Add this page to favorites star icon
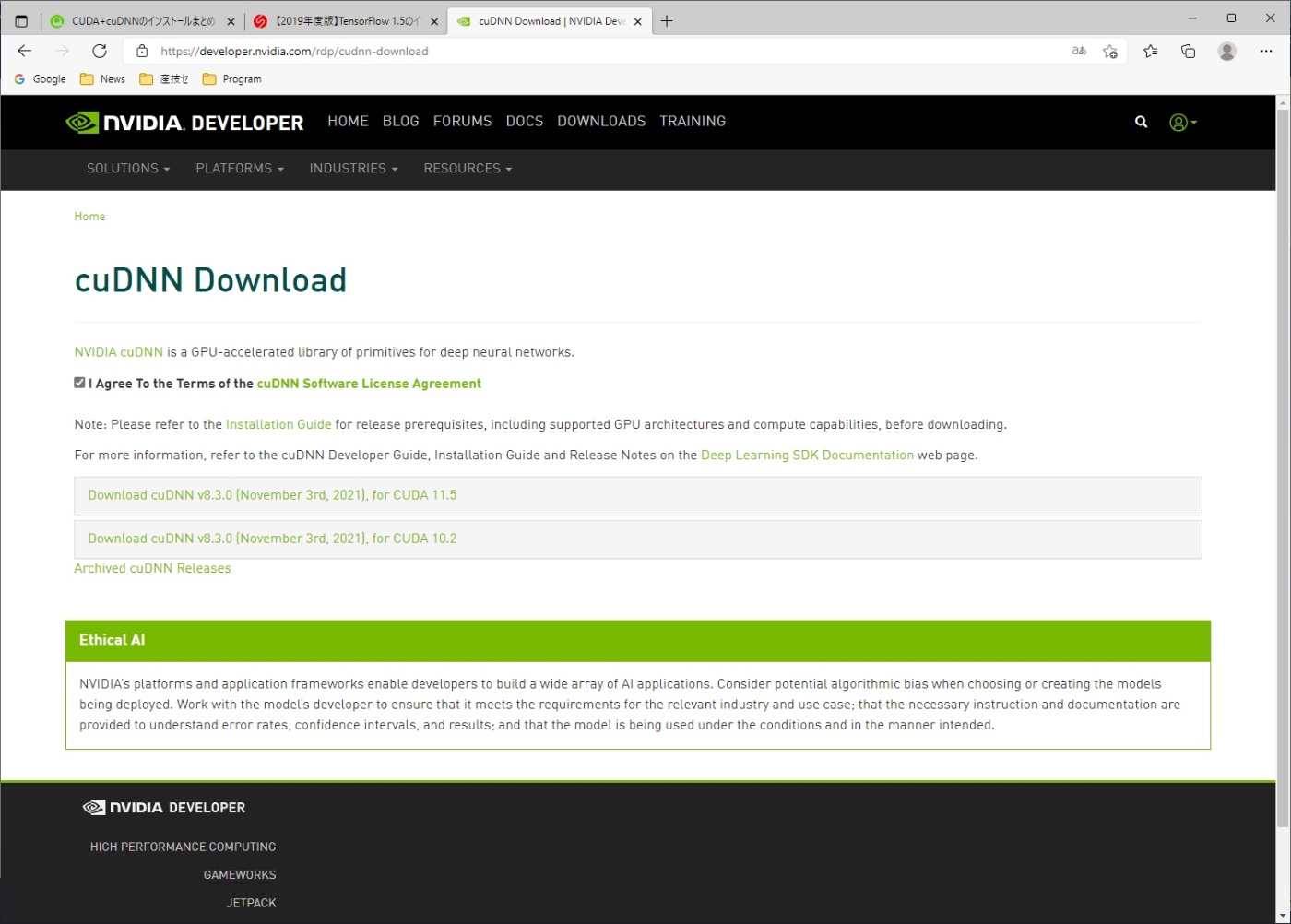Image resolution: width=1291 pixels, height=924 pixels. (x=1110, y=52)
